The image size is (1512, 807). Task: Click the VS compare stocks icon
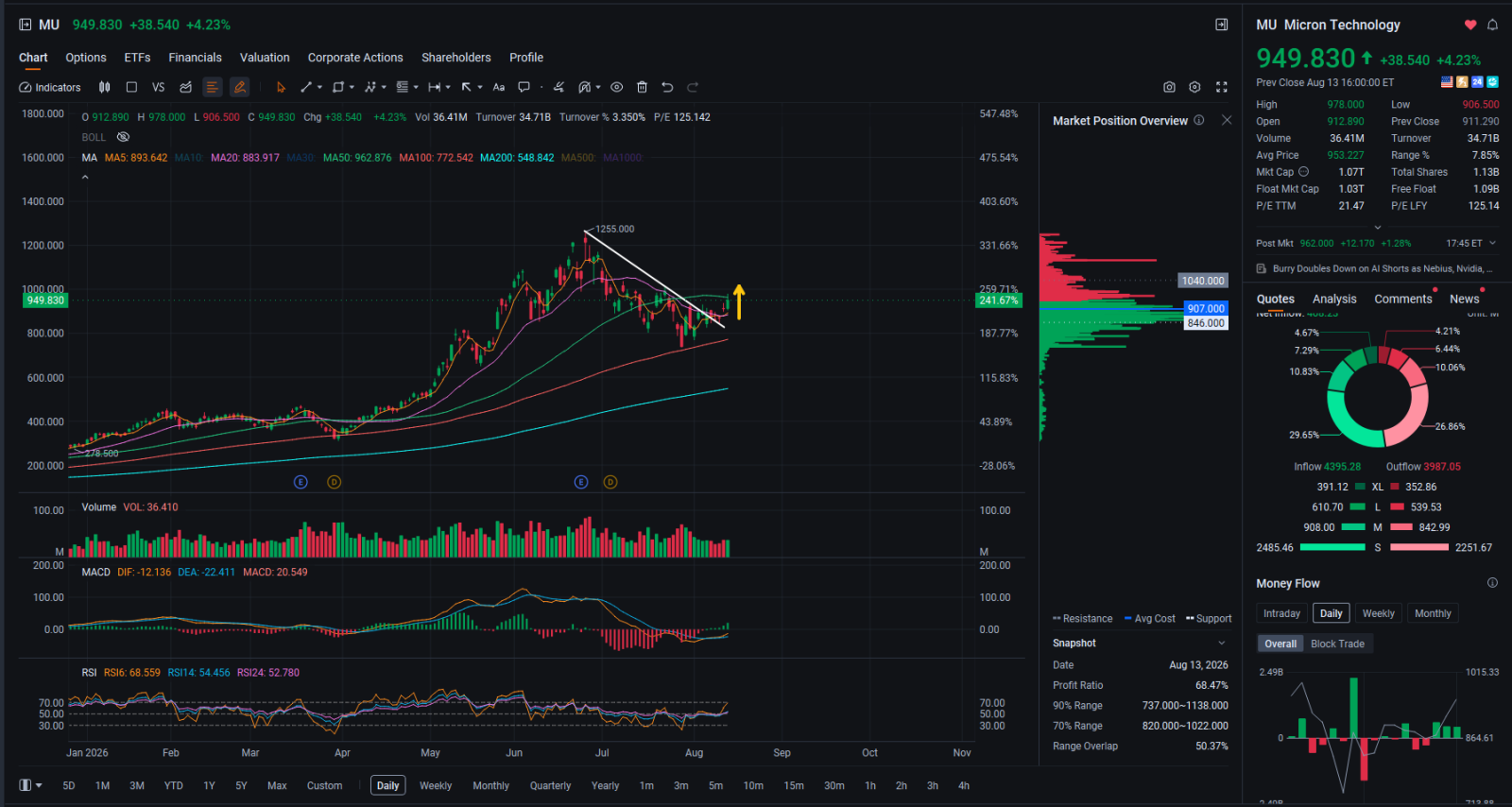coord(158,87)
